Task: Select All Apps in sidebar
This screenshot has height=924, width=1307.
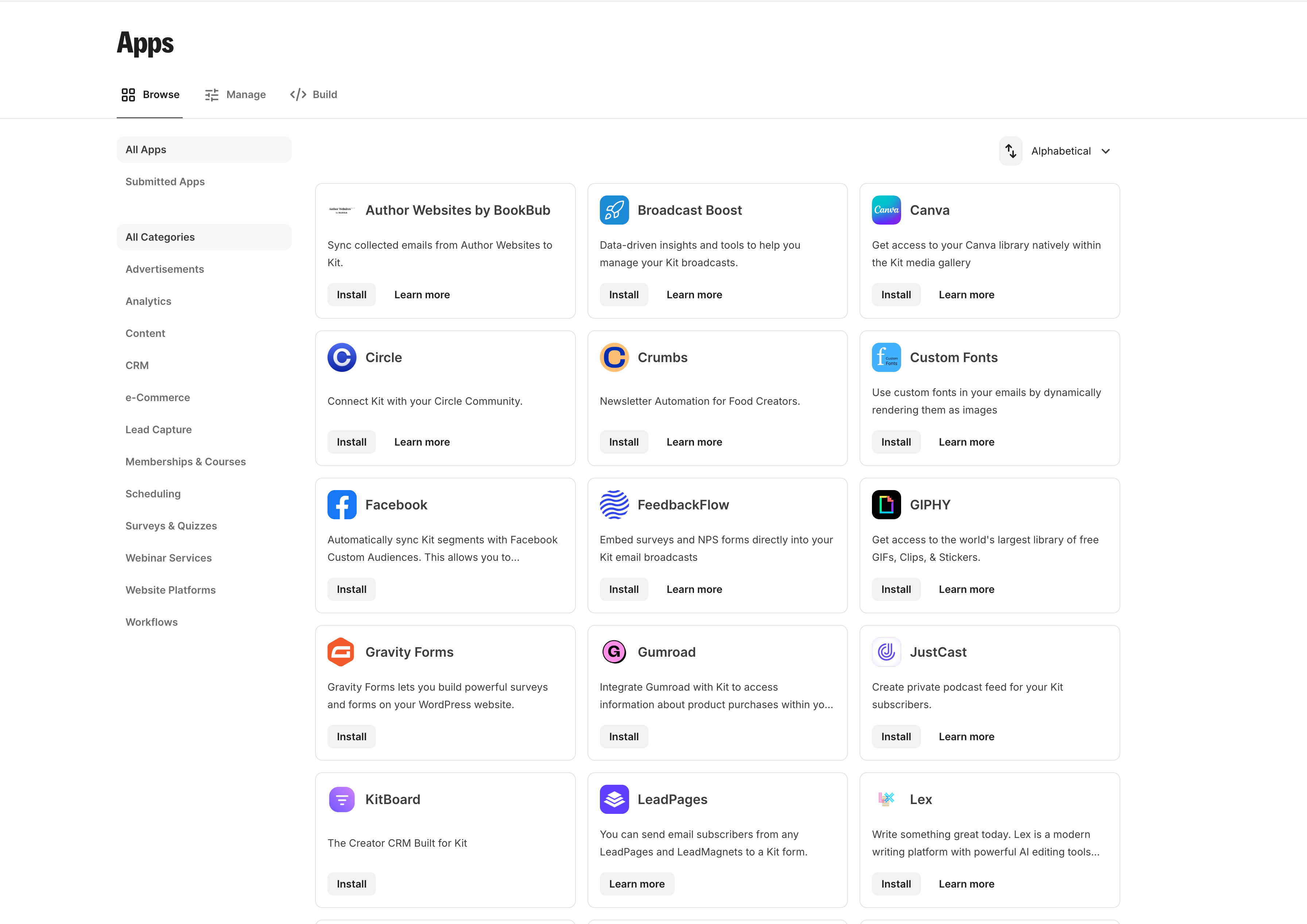Action: (x=204, y=150)
